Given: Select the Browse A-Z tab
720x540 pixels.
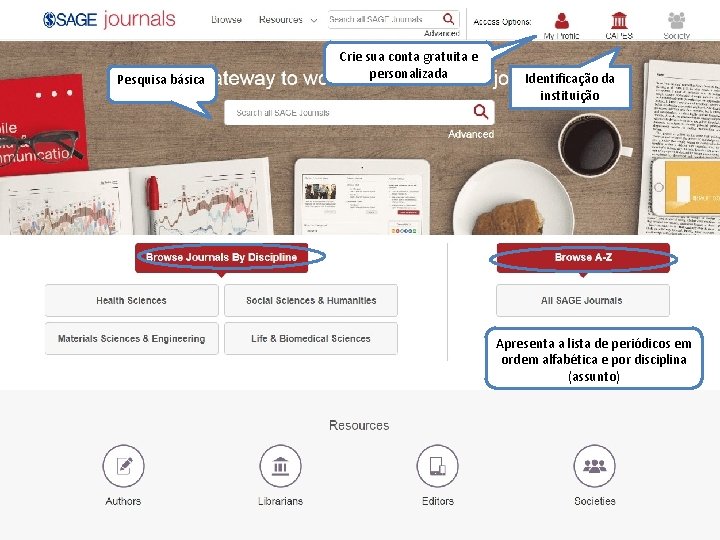Looking at the screenshot, I should point(583,257).
